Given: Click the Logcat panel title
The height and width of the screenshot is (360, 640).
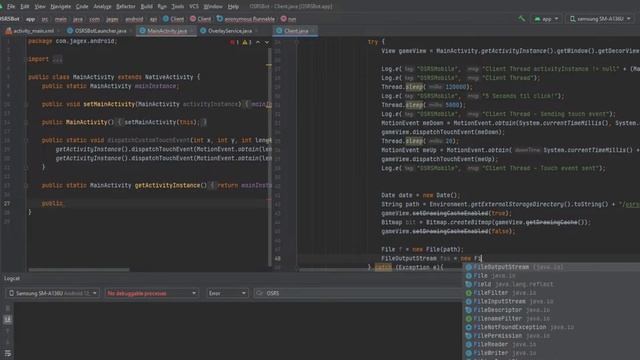Looking at the screenshot, I should coord(12,278).
